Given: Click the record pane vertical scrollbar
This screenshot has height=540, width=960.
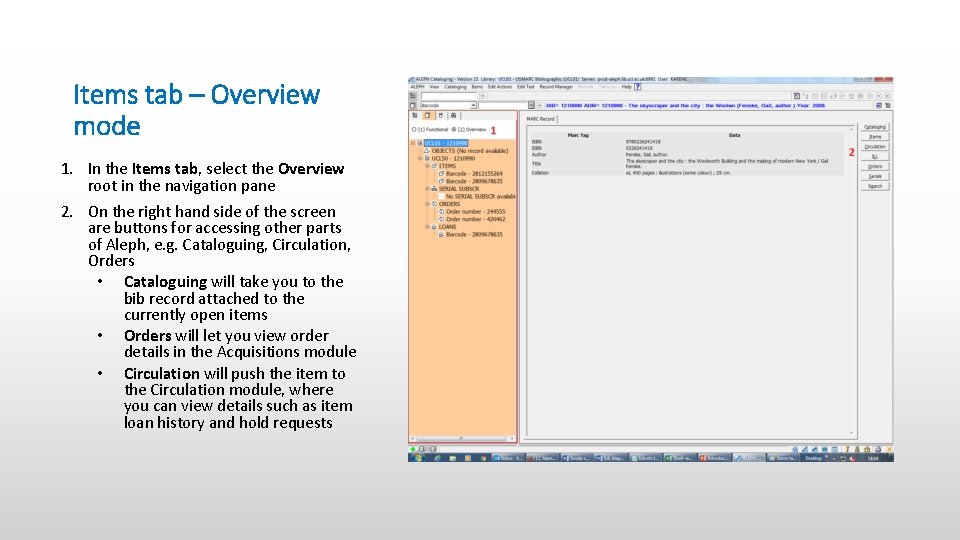Looking at the screenshot, I should [852, 280].
